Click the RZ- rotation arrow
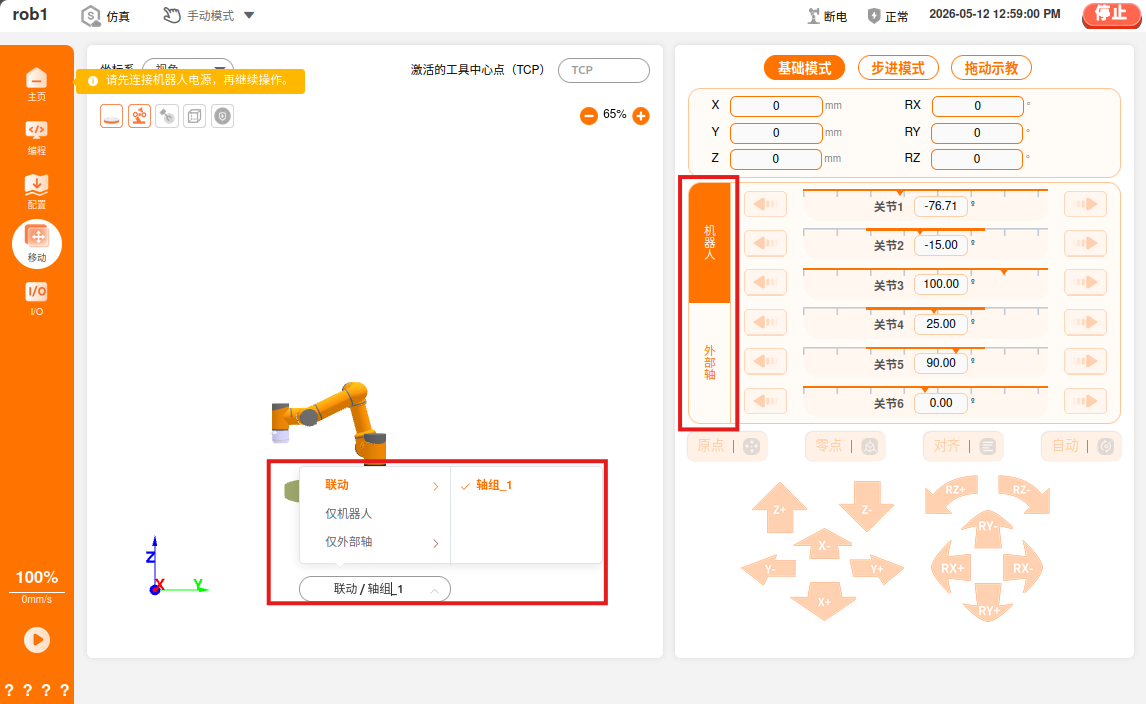Viewport: 1146px width, 704px height. pos(1025,493)
